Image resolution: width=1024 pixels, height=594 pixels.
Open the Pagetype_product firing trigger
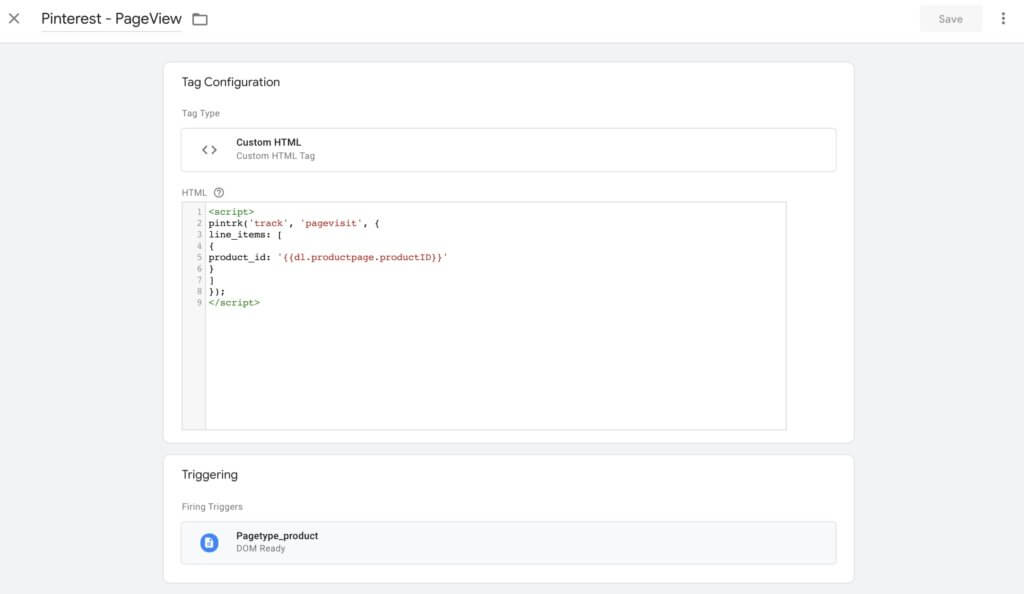508,542
